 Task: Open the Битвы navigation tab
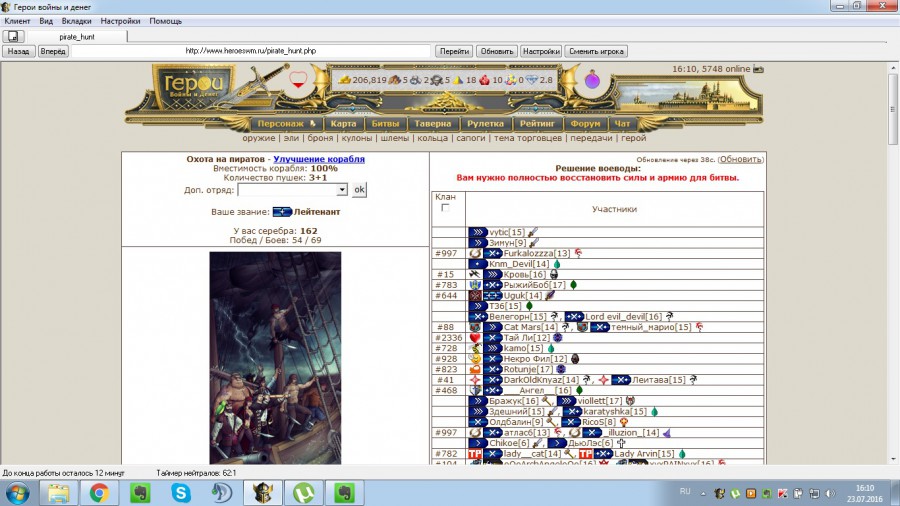385,123
